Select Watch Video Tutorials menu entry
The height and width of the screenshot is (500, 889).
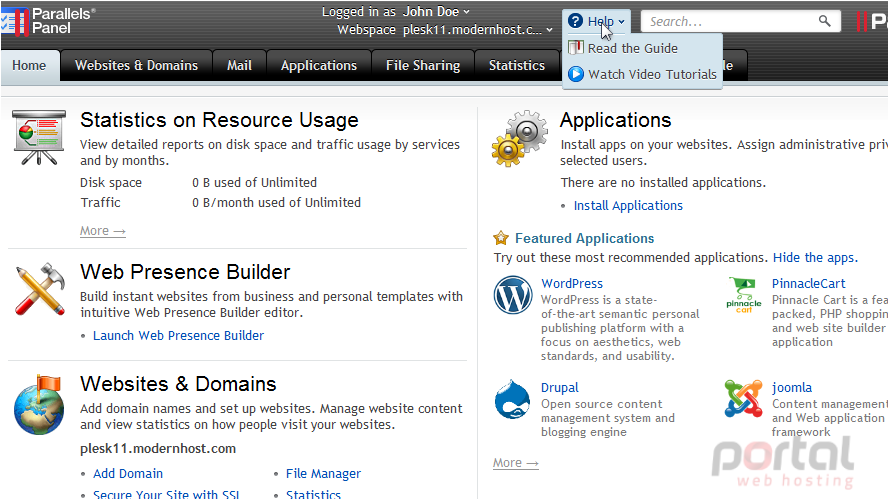(x=642, y=74)
